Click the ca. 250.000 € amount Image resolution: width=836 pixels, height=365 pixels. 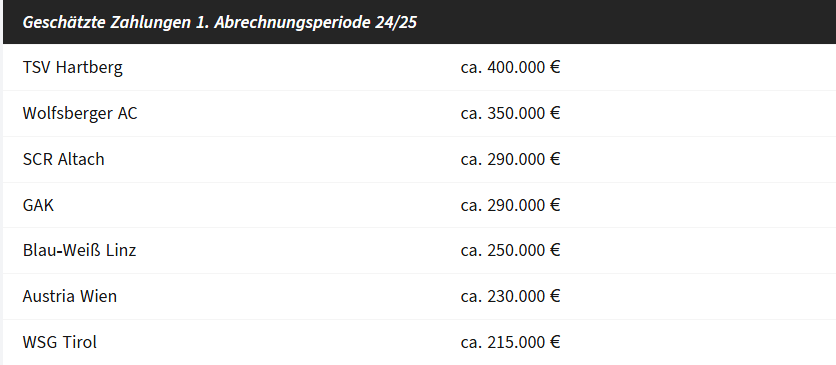[510, 250]
